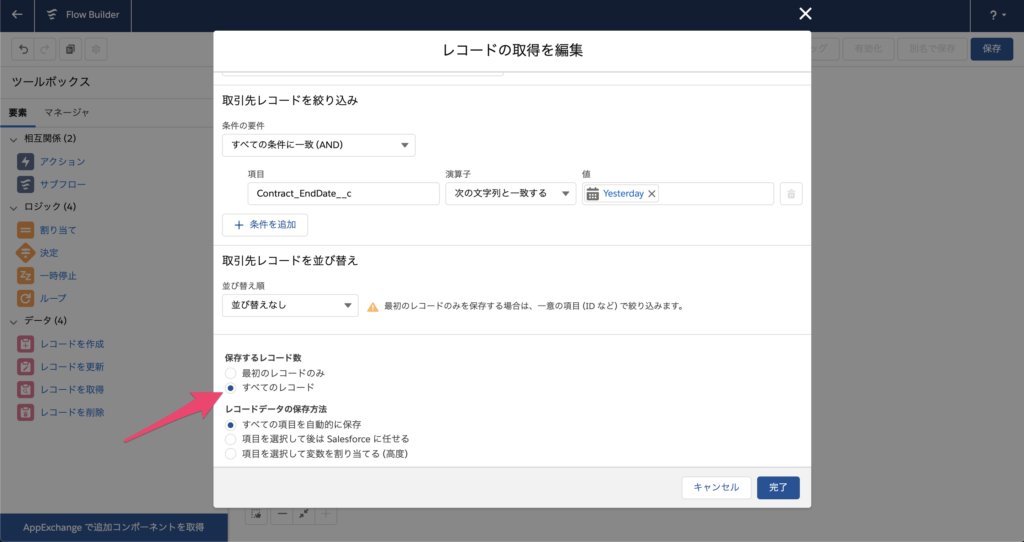The image size is (1024, 542).
Task: Select すべての項目を自動的に保存 radio
Action: pos(231,425)
